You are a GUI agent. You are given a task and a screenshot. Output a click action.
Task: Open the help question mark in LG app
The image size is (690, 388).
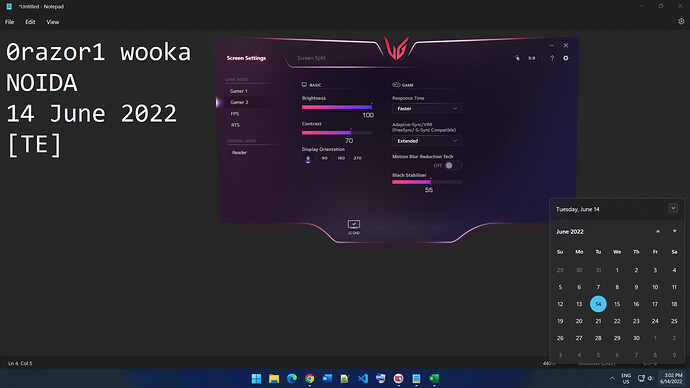click(552, 58)
